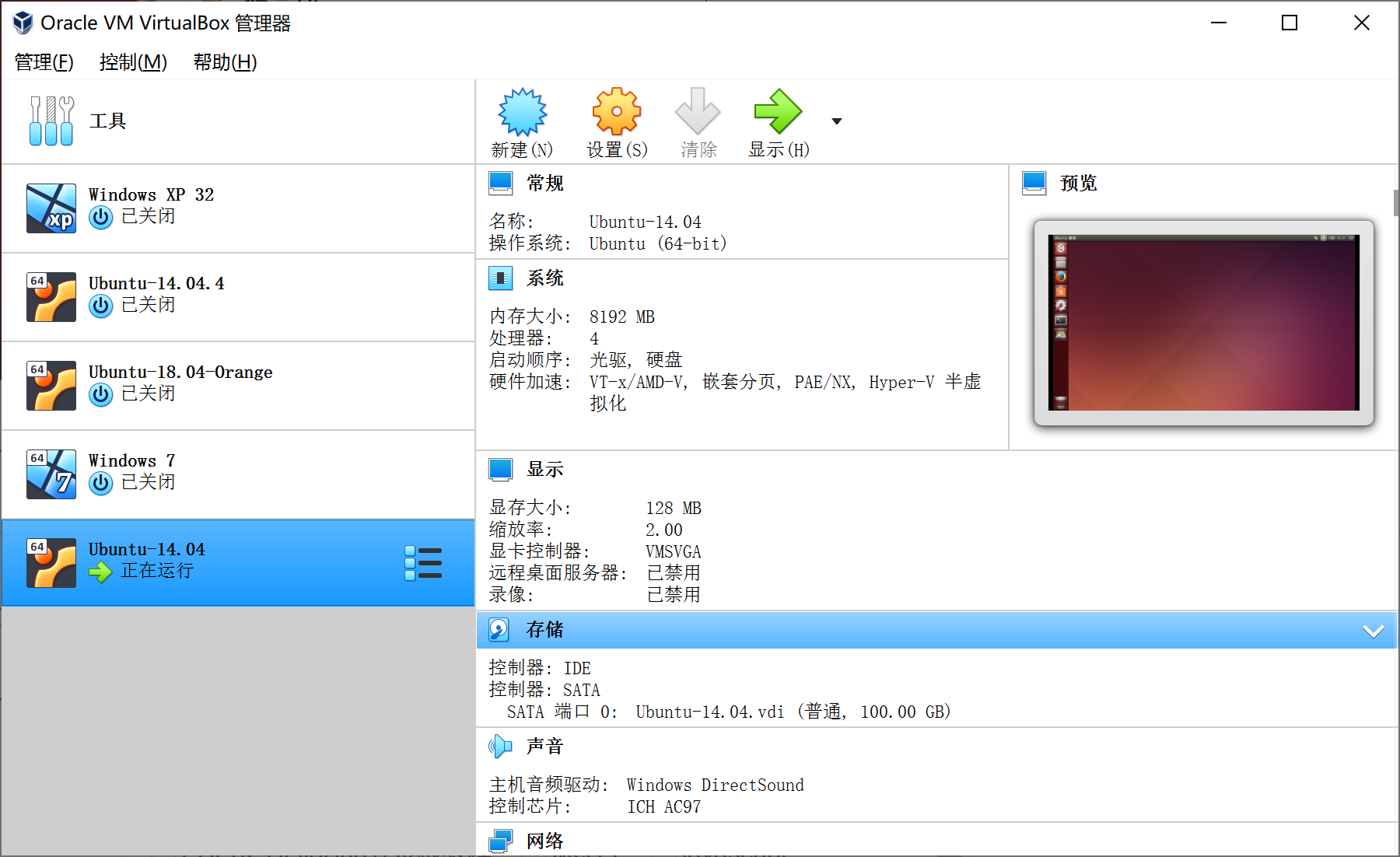Viewport: 1400px width, 857px height.
Task: Click the details pane vertical scrollbar
Action: [1395, 203]
